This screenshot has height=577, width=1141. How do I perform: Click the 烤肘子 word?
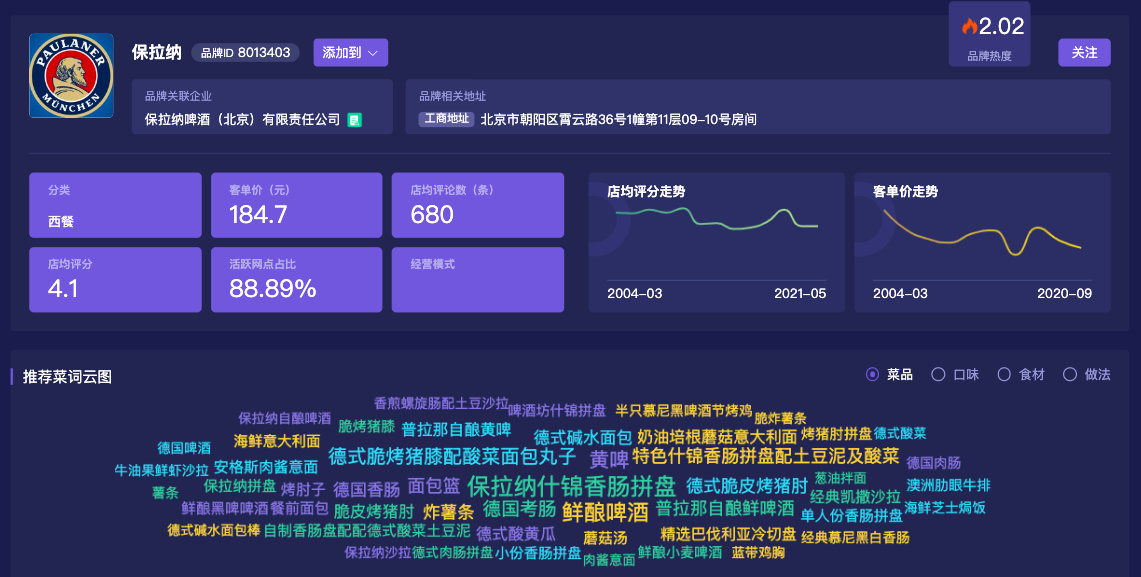point(303,489)
